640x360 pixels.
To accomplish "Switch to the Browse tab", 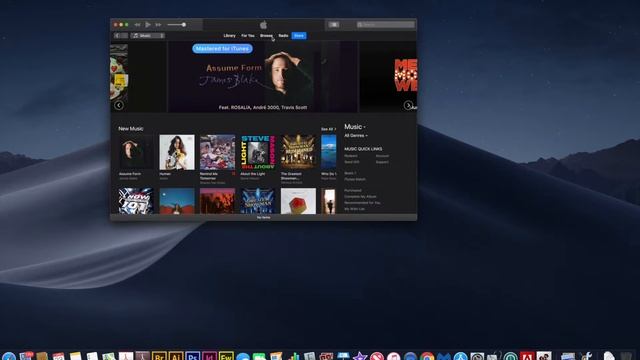I will [266, 36].
